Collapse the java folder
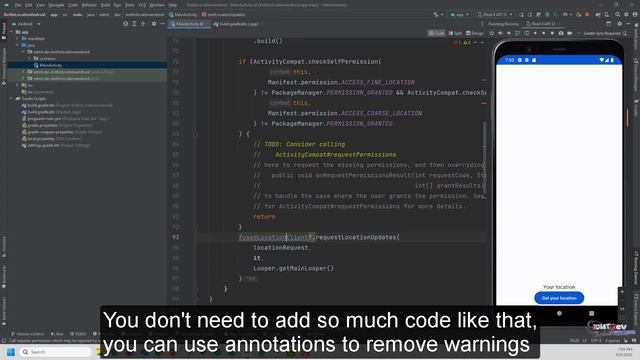The image size is (640, 360). point(18,45)
